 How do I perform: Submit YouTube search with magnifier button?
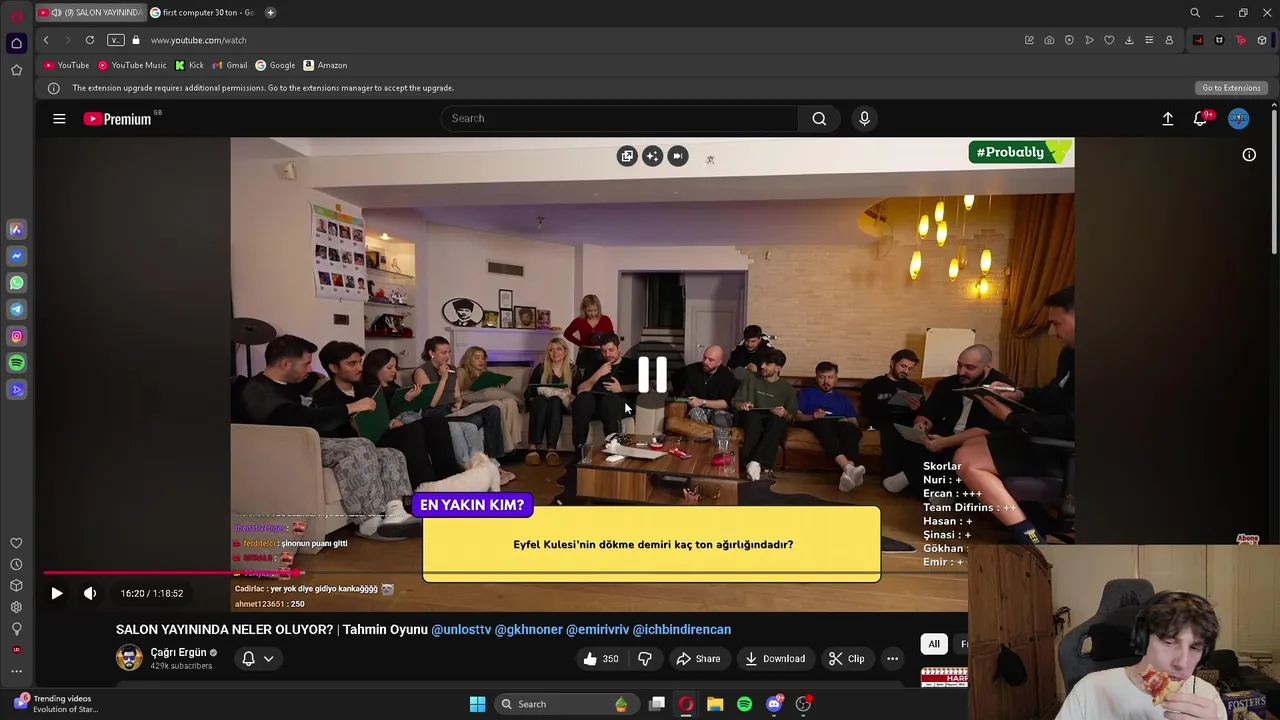coord(819,118)
